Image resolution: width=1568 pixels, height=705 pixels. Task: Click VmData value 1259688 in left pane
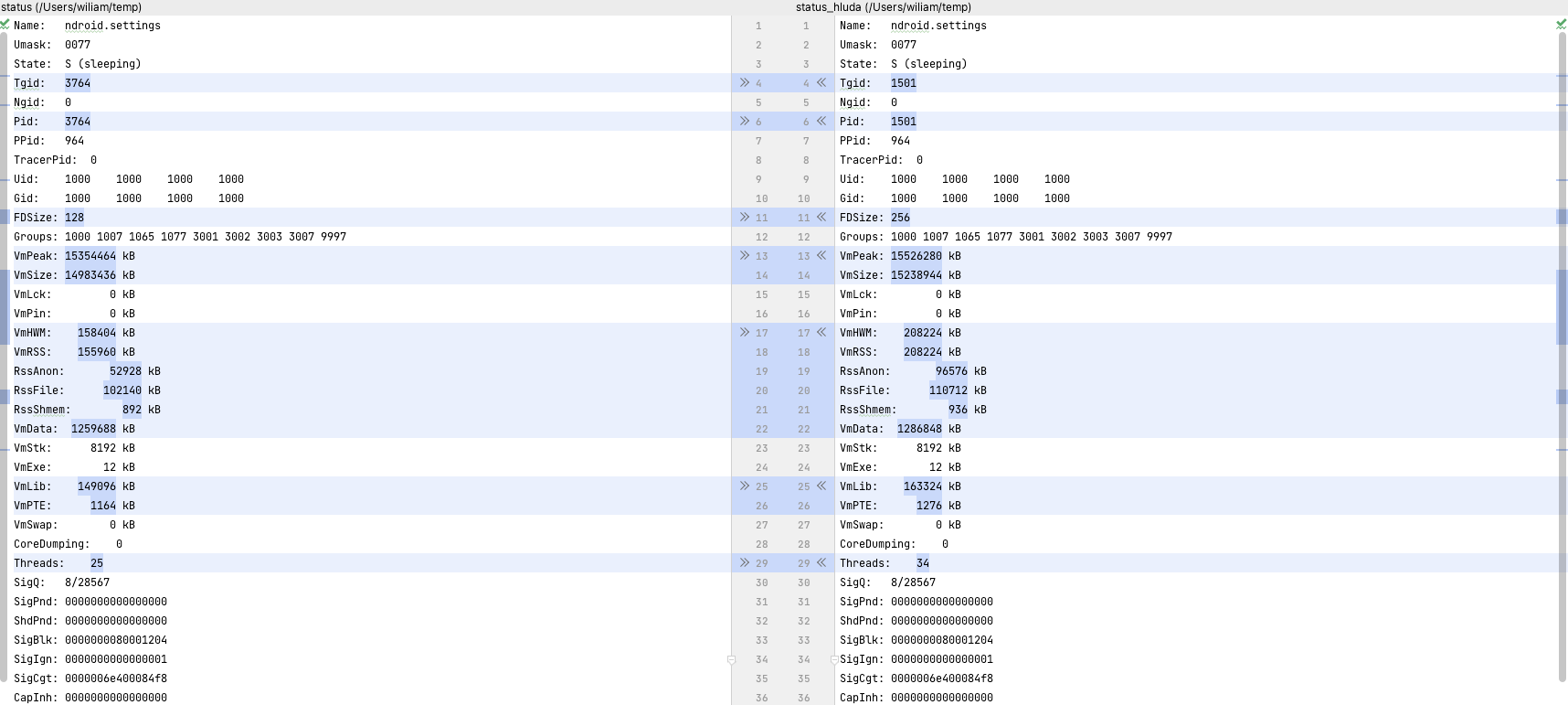tap(94, 429)
